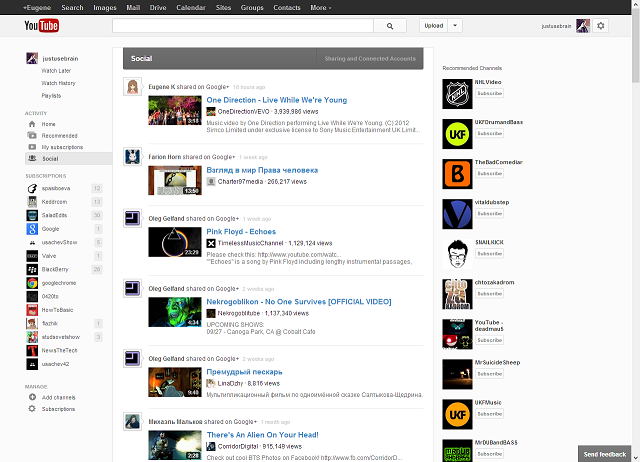Open Watch Later in sidebar
Screen dimensions: 640x462
56,71
